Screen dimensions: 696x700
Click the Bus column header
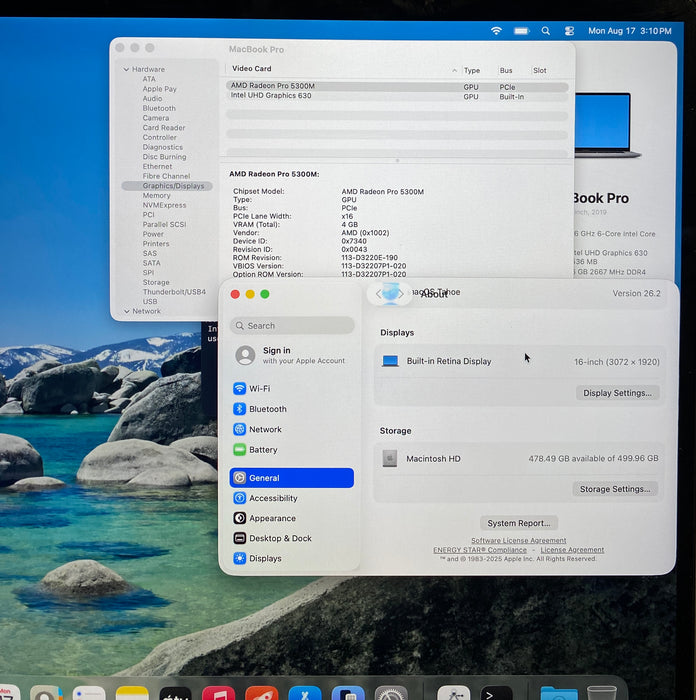pos(506,70)
